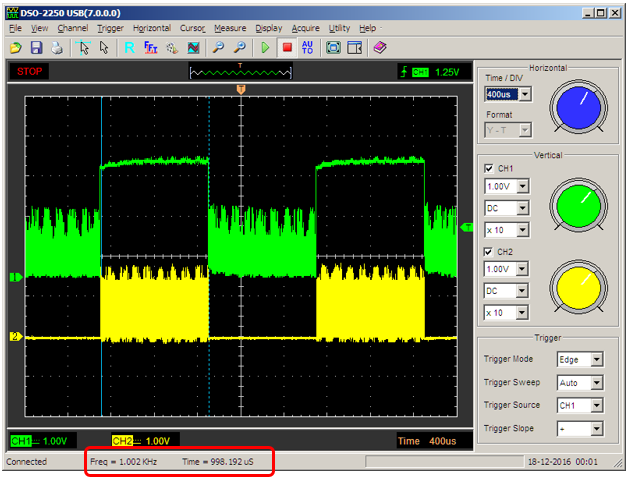Open CH1 voltage 1.00V dropdown
Image resolution: width=630 pixels, height=479 pixels.
click(x=522, y=186)
